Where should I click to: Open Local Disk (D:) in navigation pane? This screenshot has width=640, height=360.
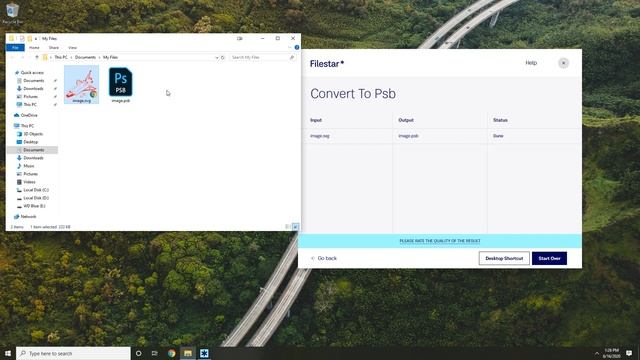[x=36, y=198]
